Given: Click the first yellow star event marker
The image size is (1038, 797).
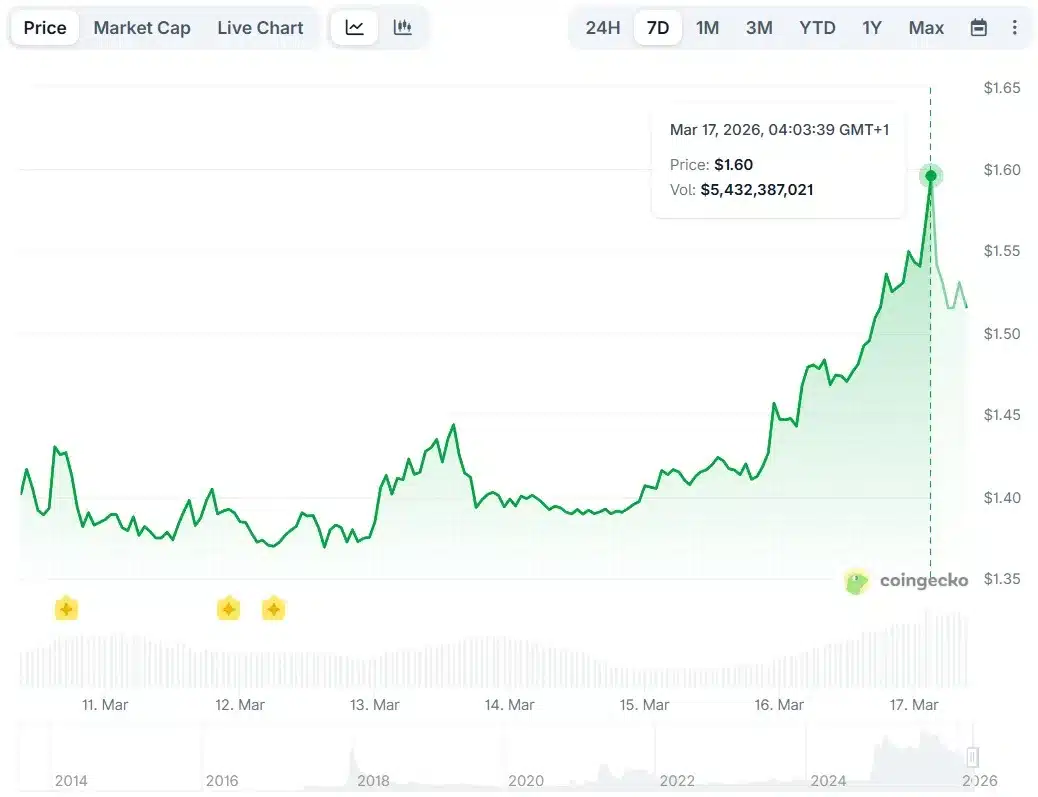Looking at the screenshot, I should (x=66, y=608).
